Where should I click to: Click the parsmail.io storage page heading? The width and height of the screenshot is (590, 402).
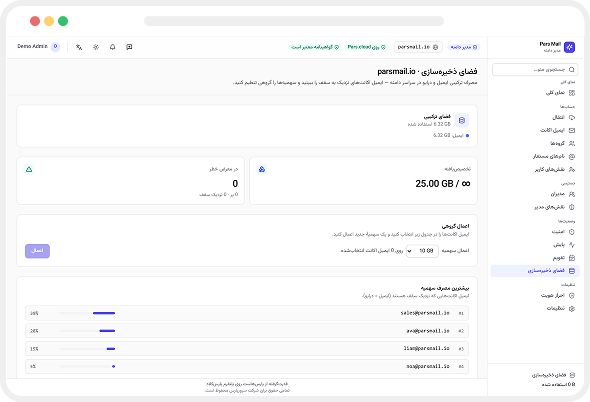point(427,71)
